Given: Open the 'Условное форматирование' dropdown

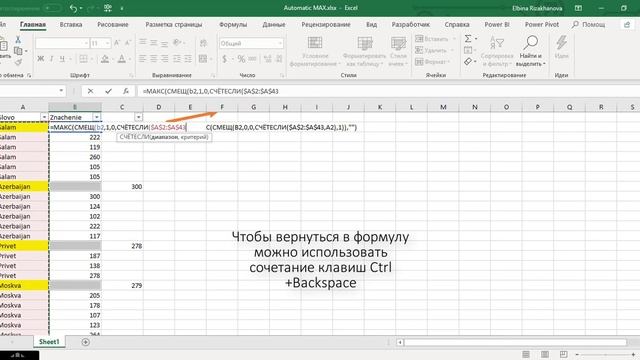Looking at the screenshot, I should coord(315,51).
